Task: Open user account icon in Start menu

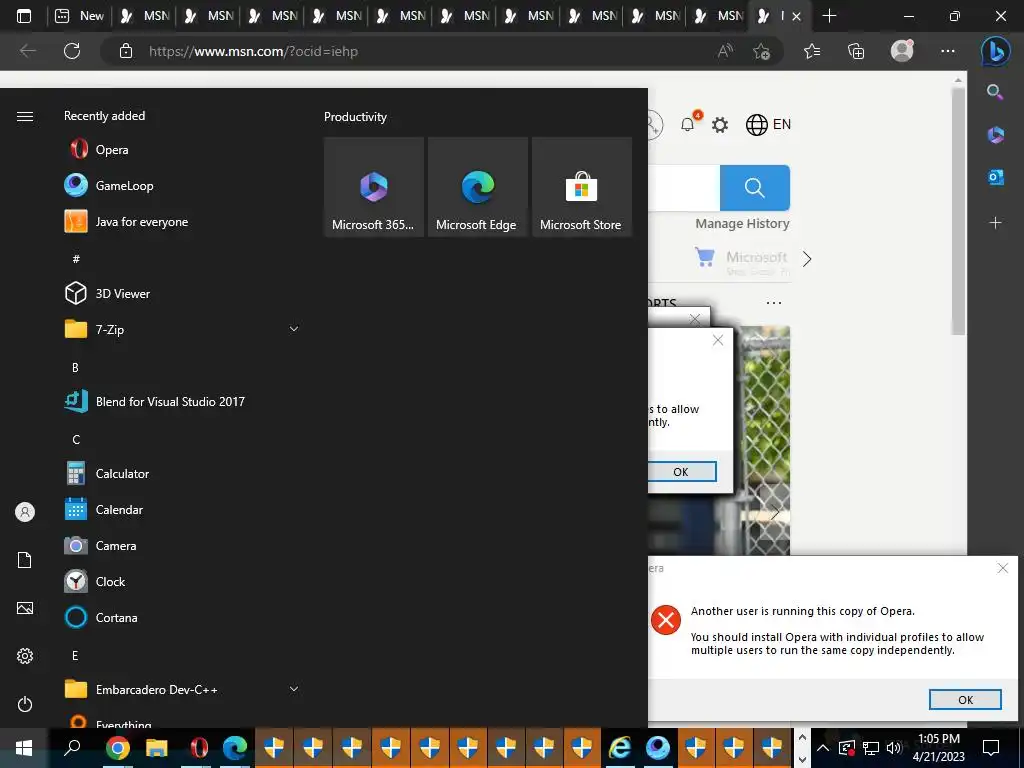Action: [25, 512]
